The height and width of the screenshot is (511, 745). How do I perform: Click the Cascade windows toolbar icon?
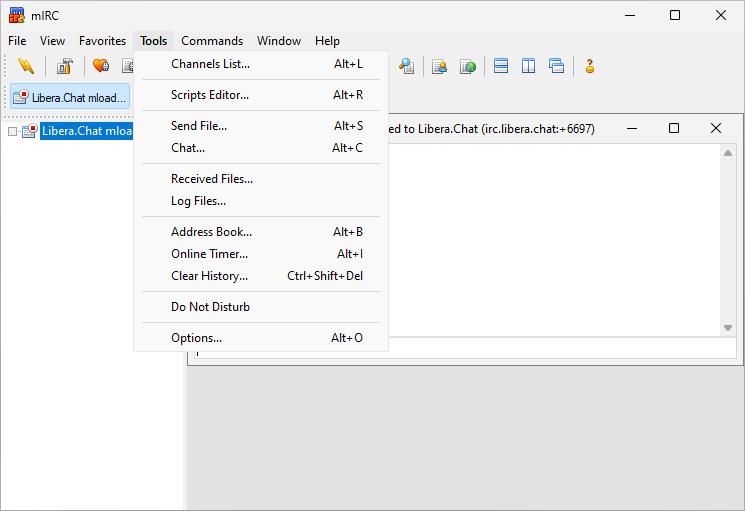coord(557,67)
